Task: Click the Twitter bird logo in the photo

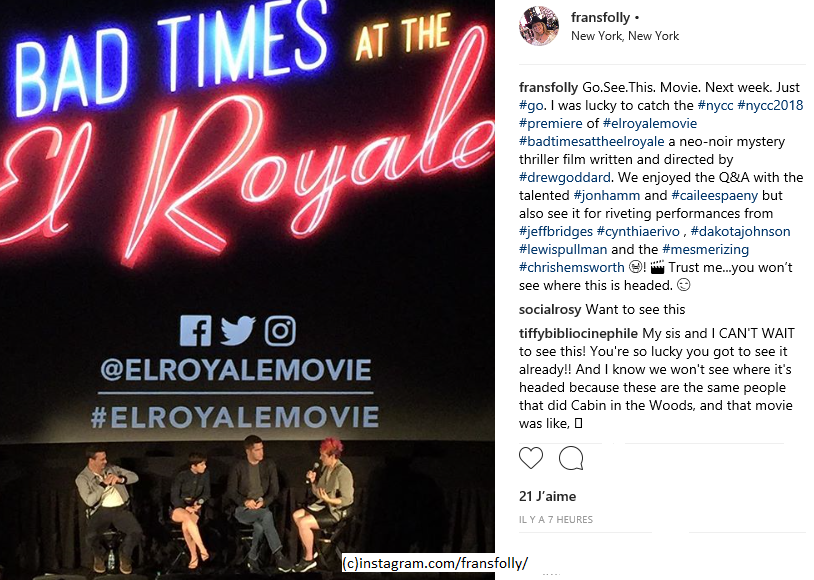Action: 238,330
